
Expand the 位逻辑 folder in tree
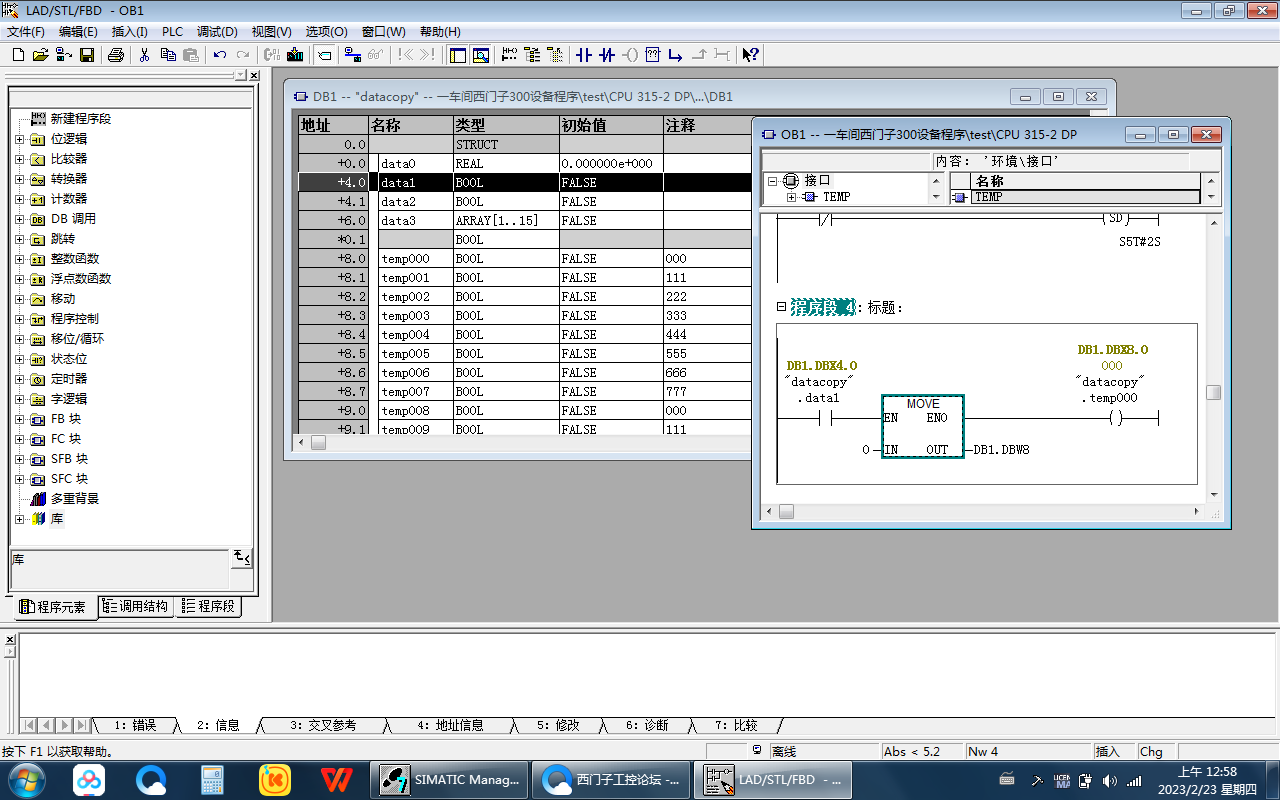(19, 139)
